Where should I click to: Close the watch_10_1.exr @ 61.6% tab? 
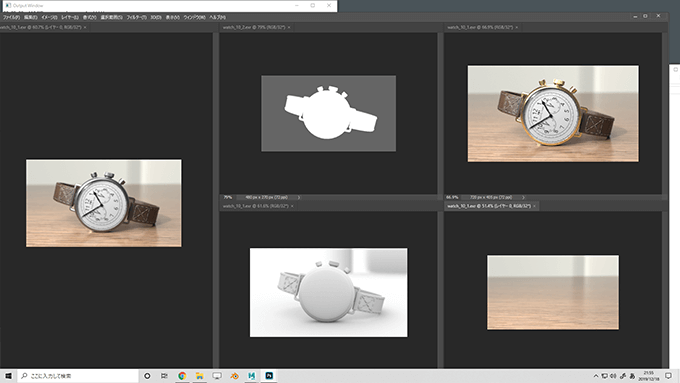coord(292,206)
